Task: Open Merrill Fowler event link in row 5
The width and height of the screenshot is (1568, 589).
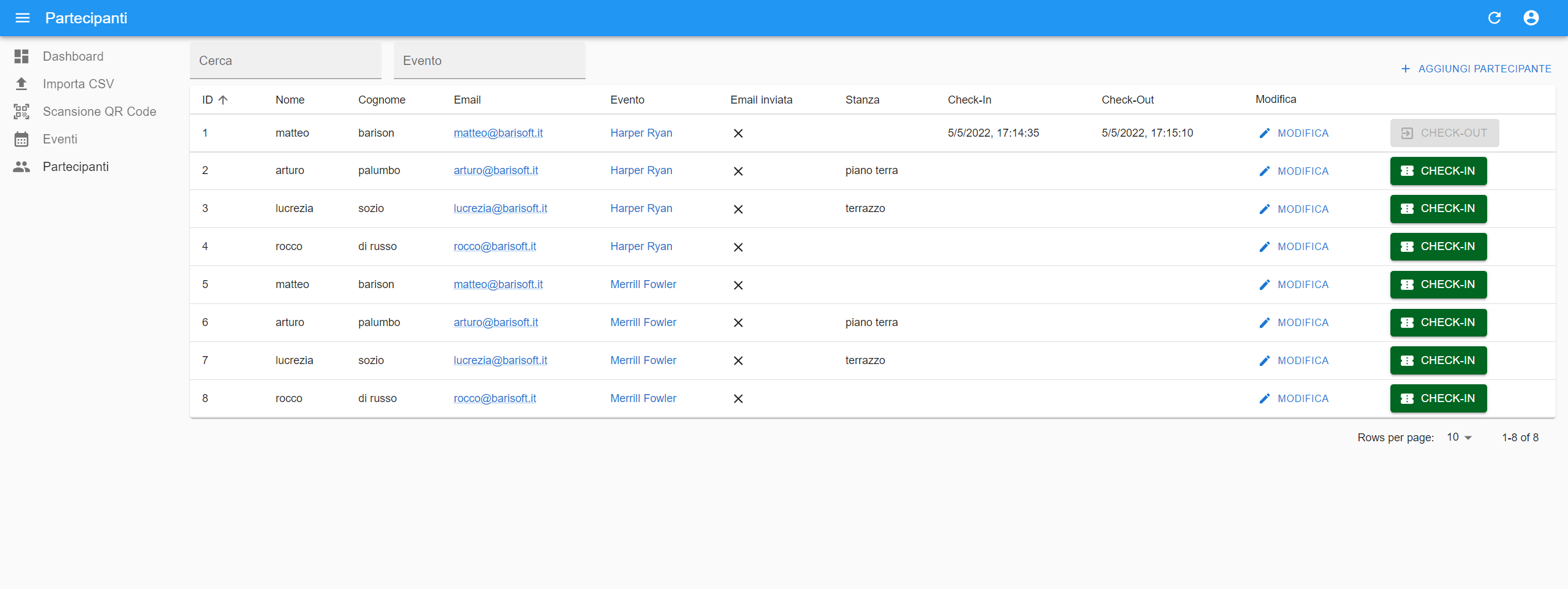Action: (643, 284)
